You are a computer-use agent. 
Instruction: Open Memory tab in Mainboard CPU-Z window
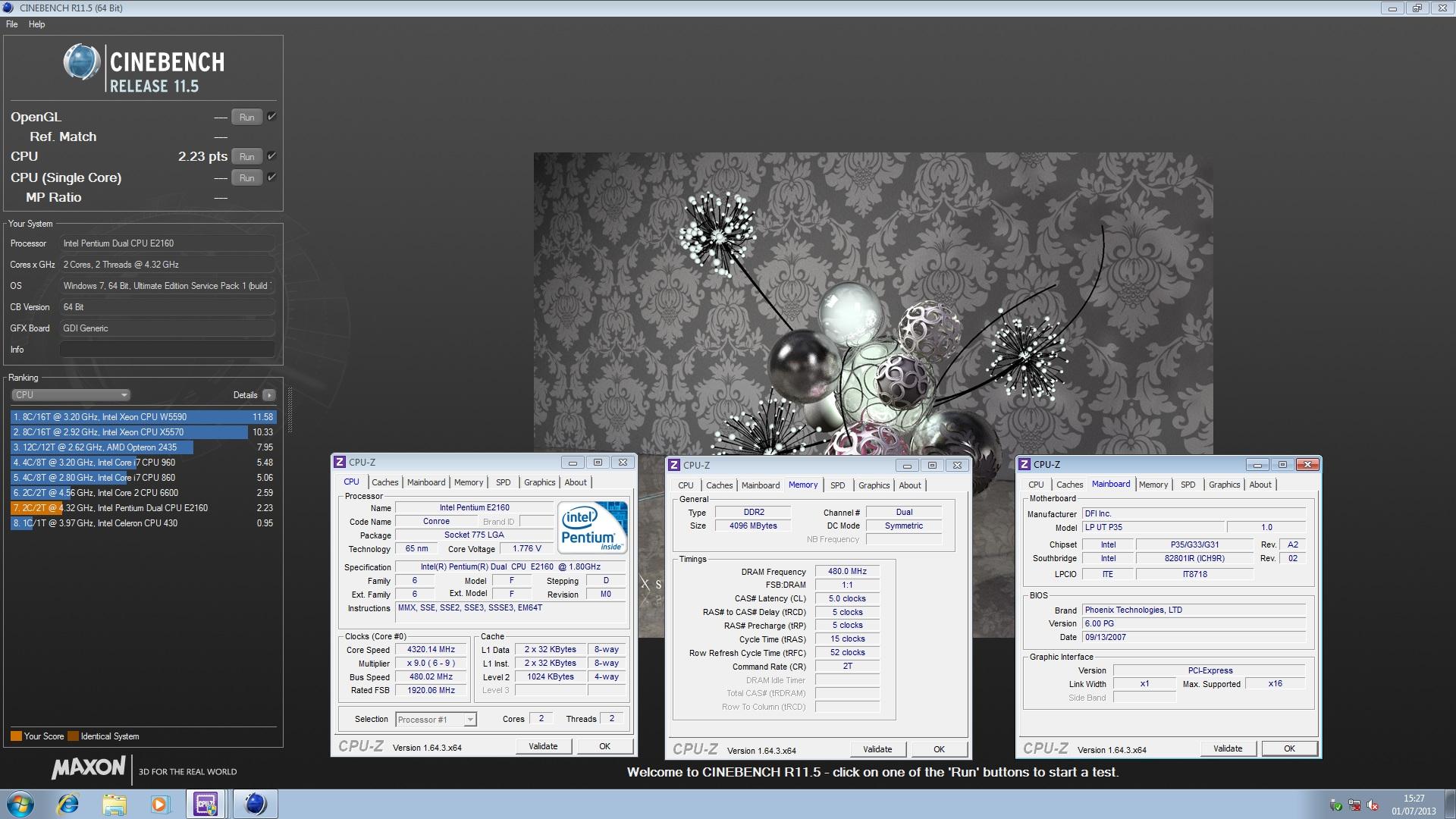click(x=1153, y=485)
